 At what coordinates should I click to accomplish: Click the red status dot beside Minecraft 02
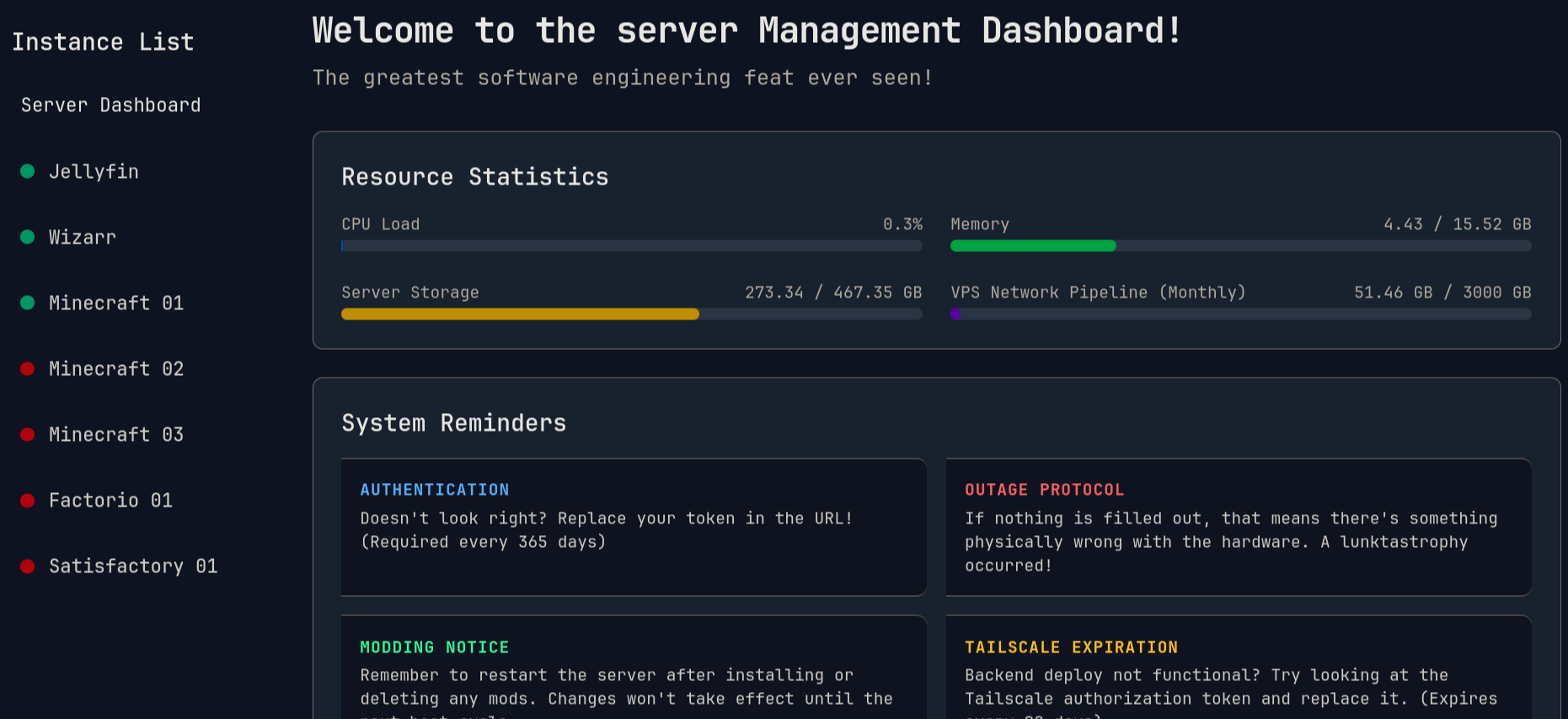(x=27, y=368)
